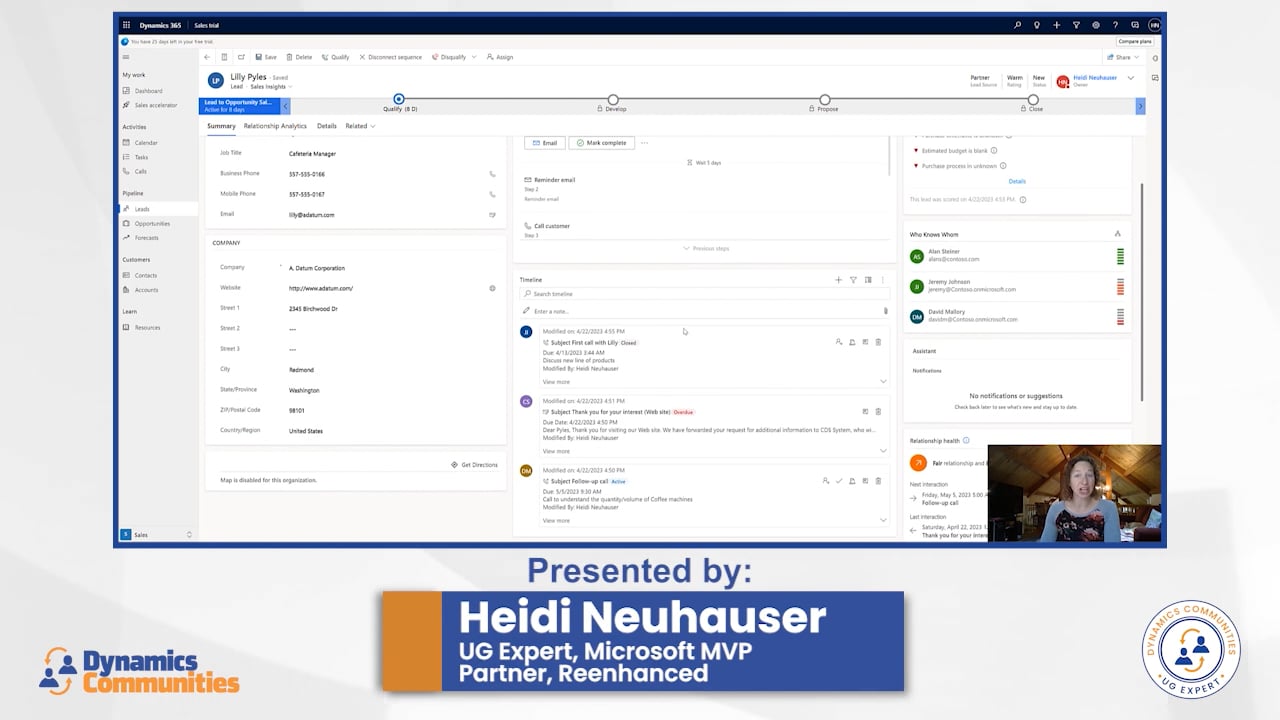Click the Mark complete button
This screenshot has height=720, width=1280.
[x=602, y=143]
